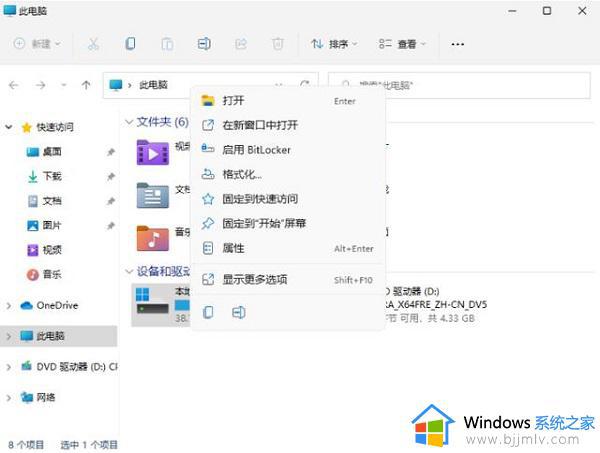Open the see more ellipsis in toolbar

tap(458, 44)
